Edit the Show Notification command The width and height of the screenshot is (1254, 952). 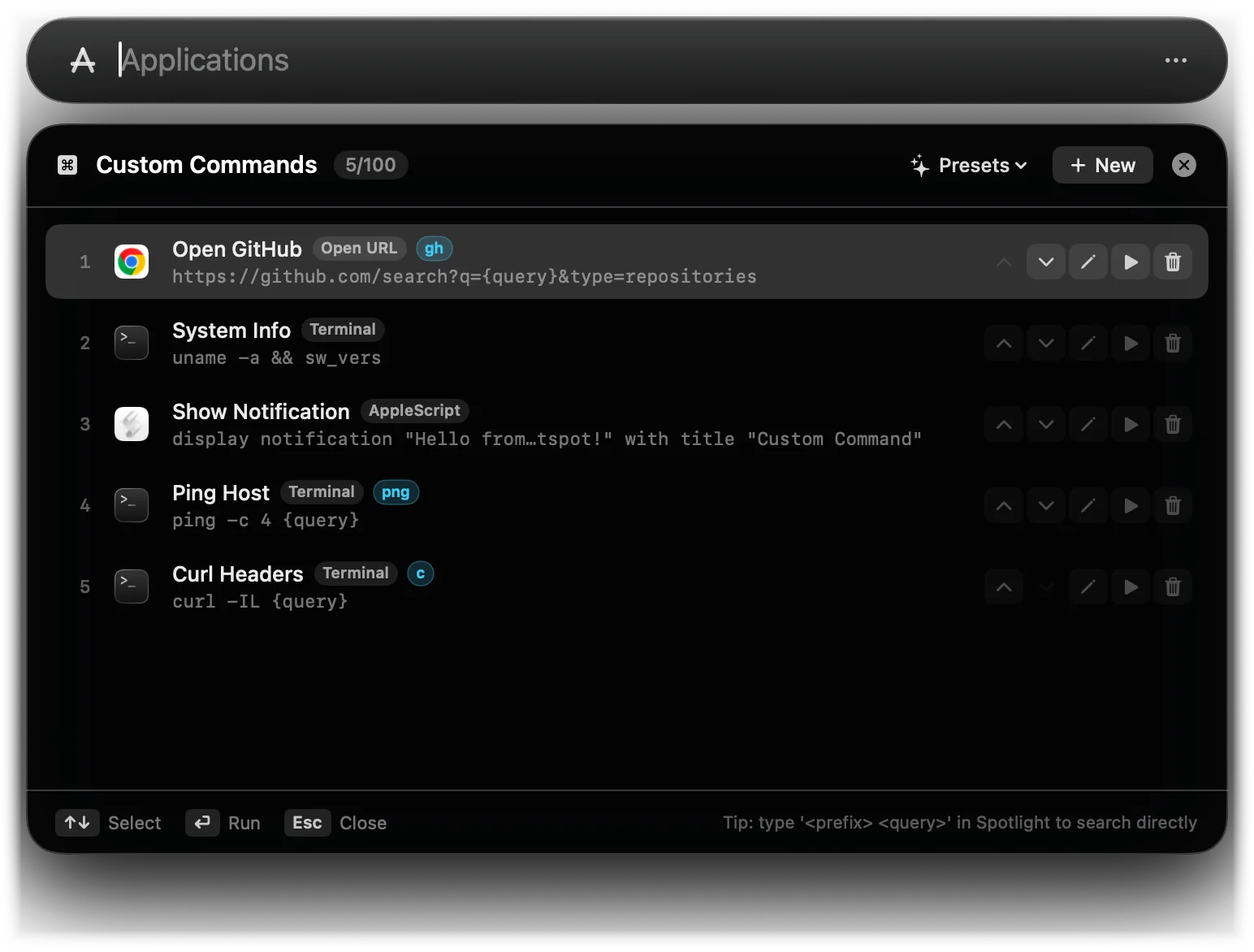point(1088,424)
